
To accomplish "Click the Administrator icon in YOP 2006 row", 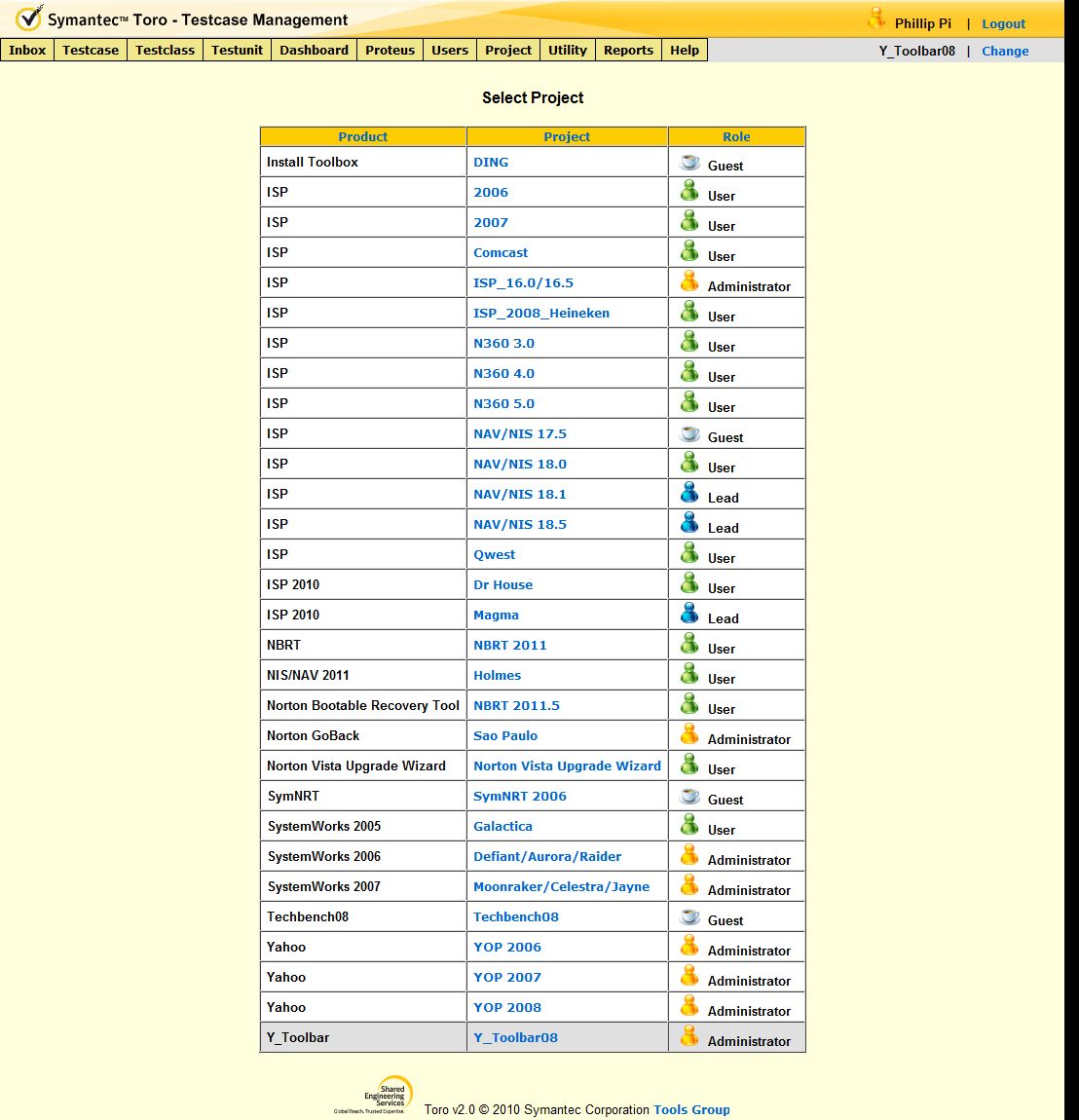I will tap(689, 945).
